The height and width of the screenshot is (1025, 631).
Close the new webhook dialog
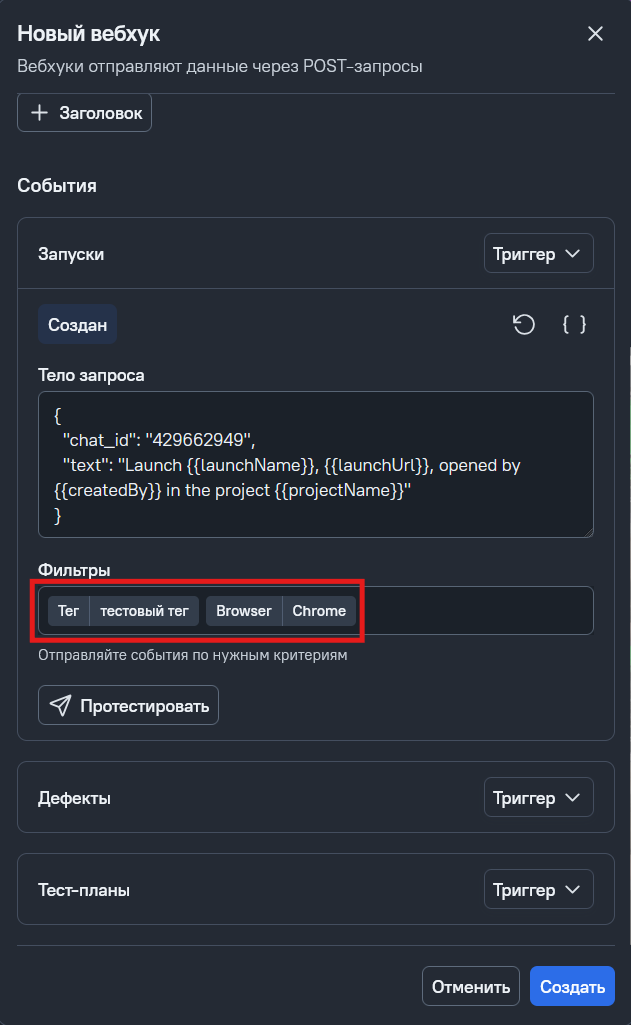[x=595, y=34]
